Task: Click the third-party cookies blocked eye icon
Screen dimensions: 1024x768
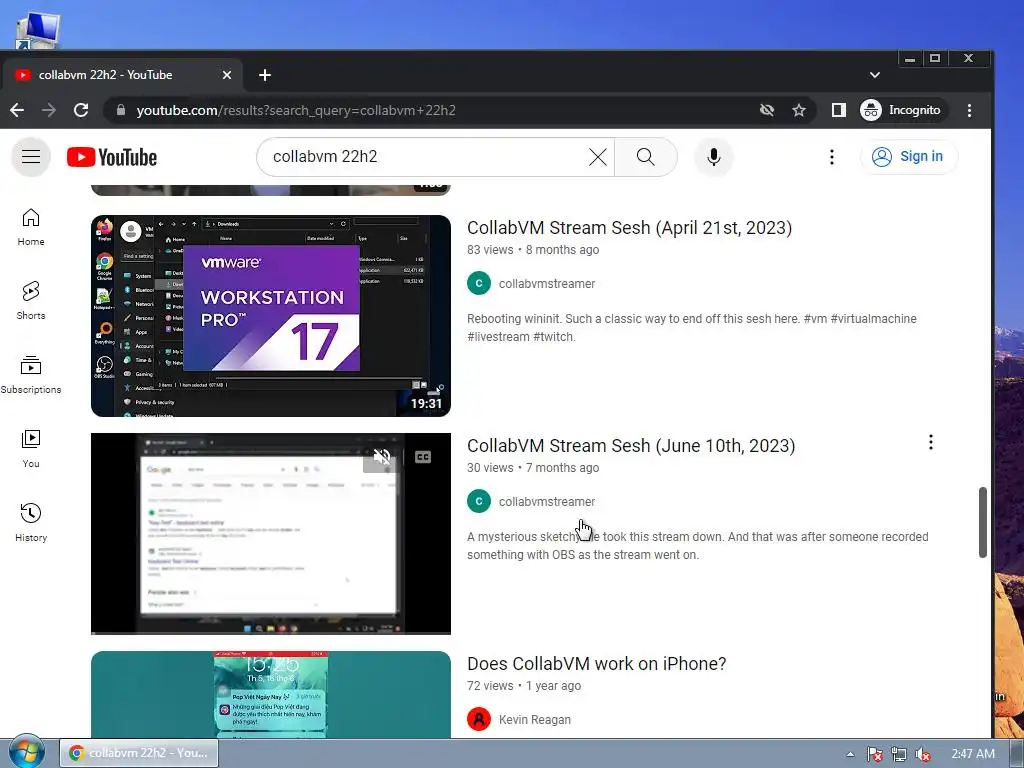Action: coord(767,110)
